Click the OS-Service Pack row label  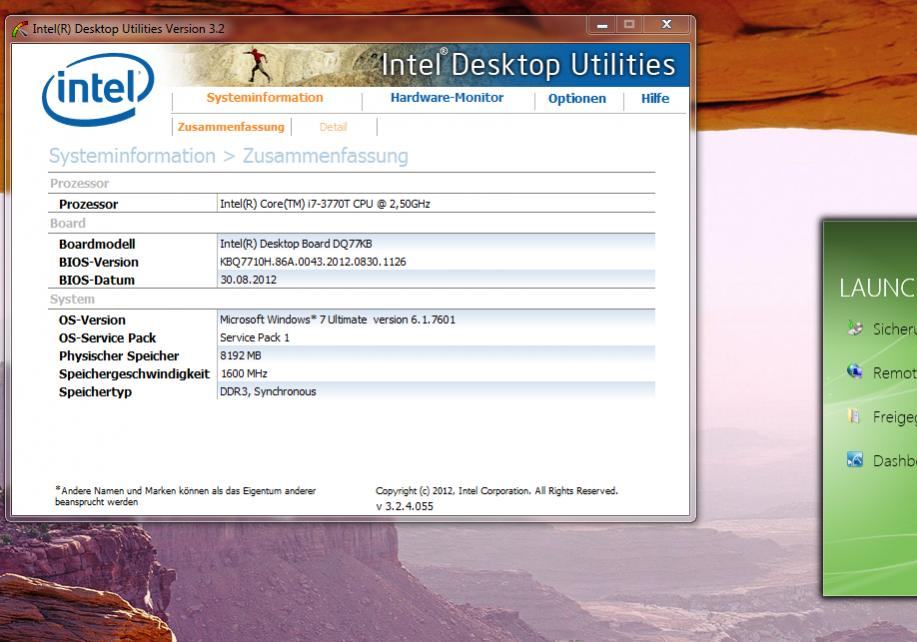(108, 338)
